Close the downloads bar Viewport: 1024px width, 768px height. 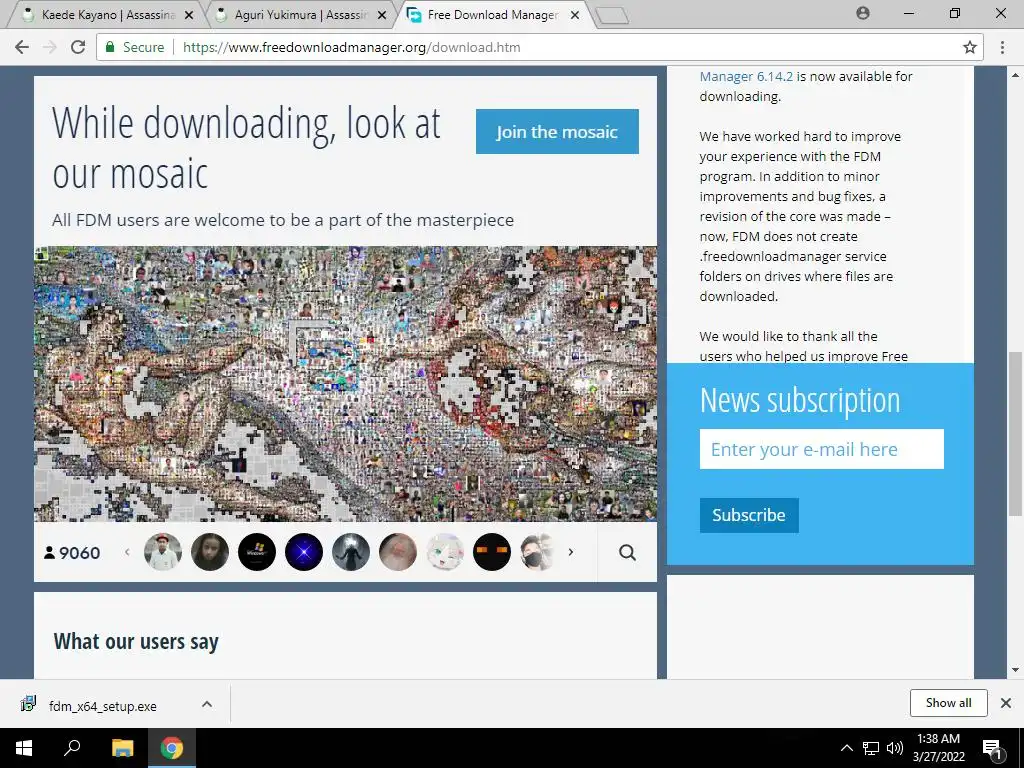pyautogui.click(x=1006, y=703)
